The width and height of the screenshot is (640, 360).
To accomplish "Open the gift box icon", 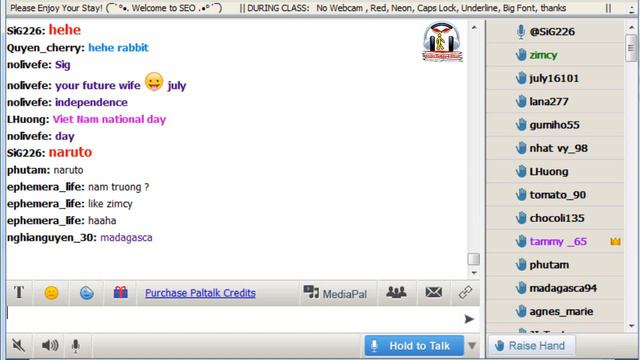I will click(x=120, y=293).
